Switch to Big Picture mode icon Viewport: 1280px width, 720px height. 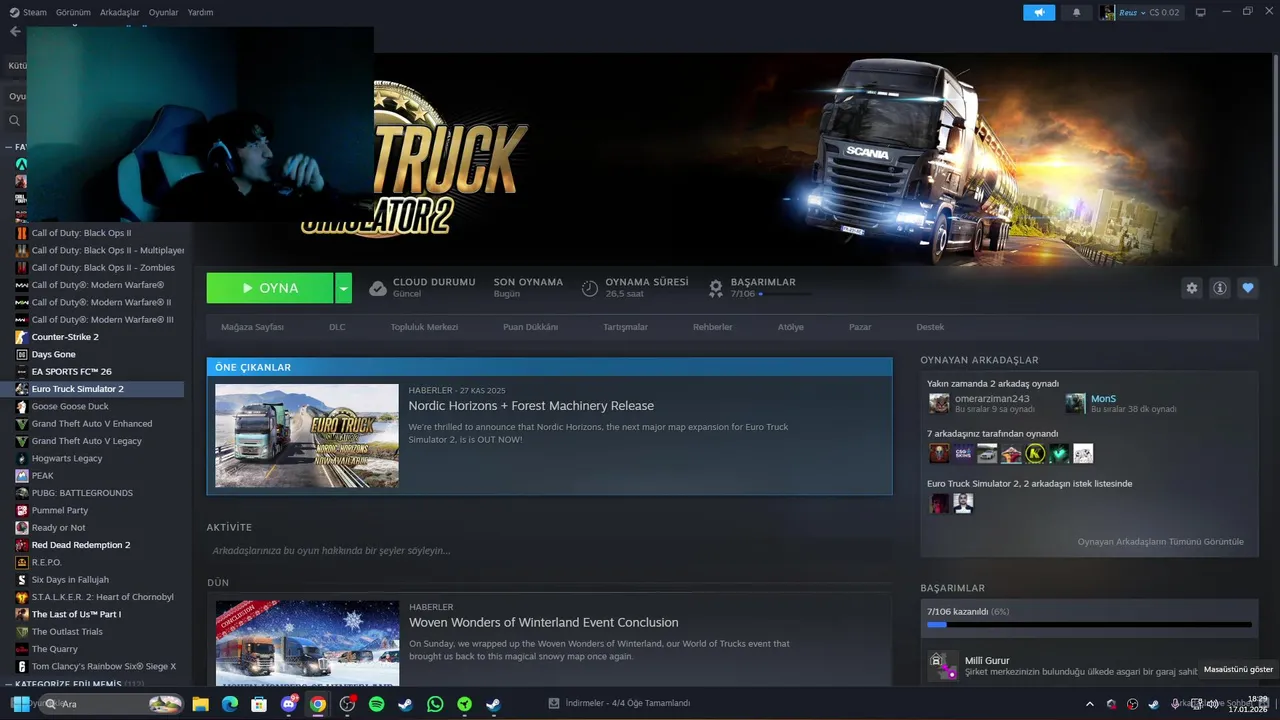coord(1201,12)
